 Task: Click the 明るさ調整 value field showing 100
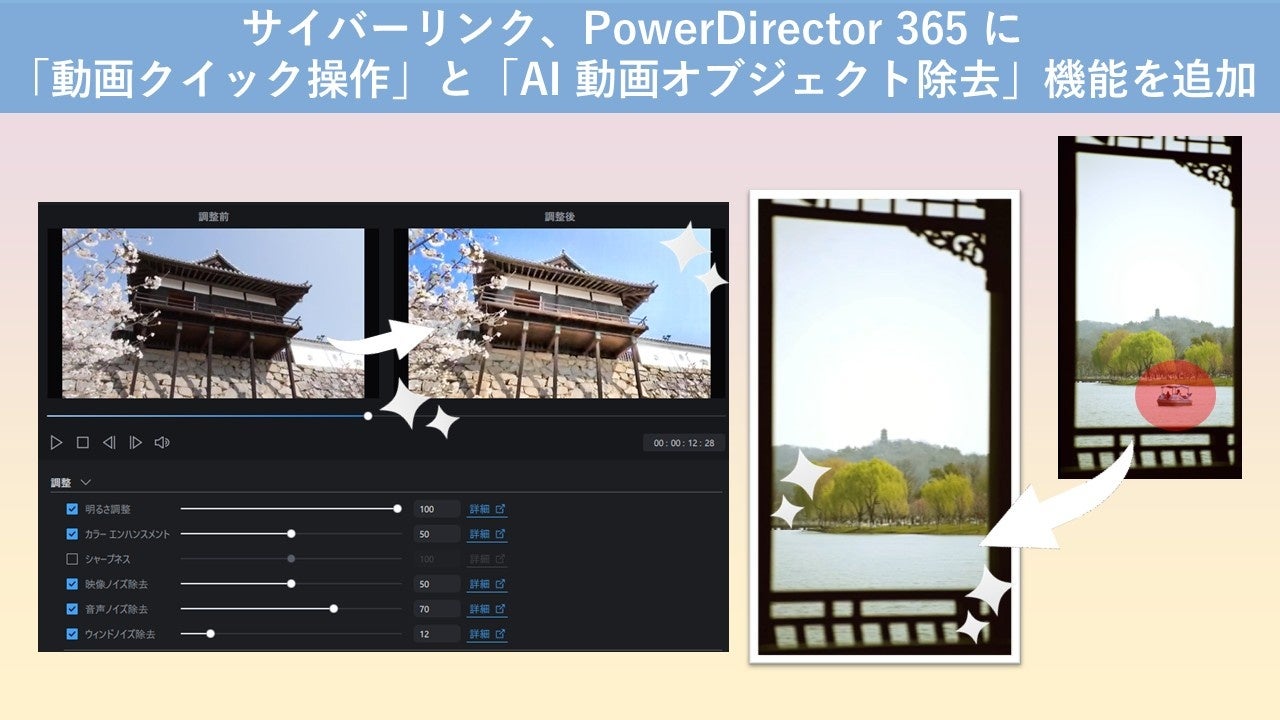(437, 509)
